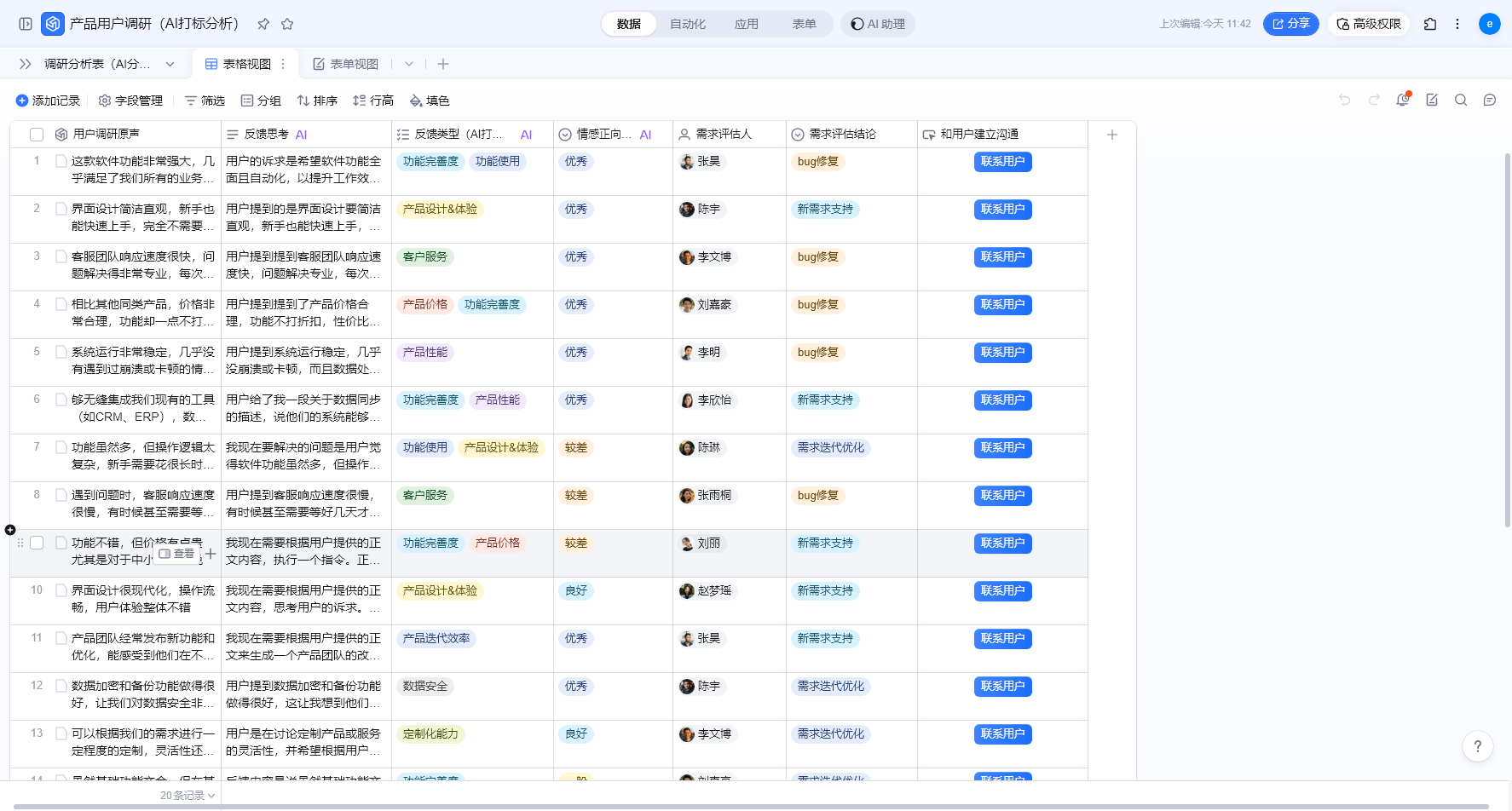Add a new column with the plus icon
This screenshot has width=1512, height=811.
click(x=1111, y=135)
